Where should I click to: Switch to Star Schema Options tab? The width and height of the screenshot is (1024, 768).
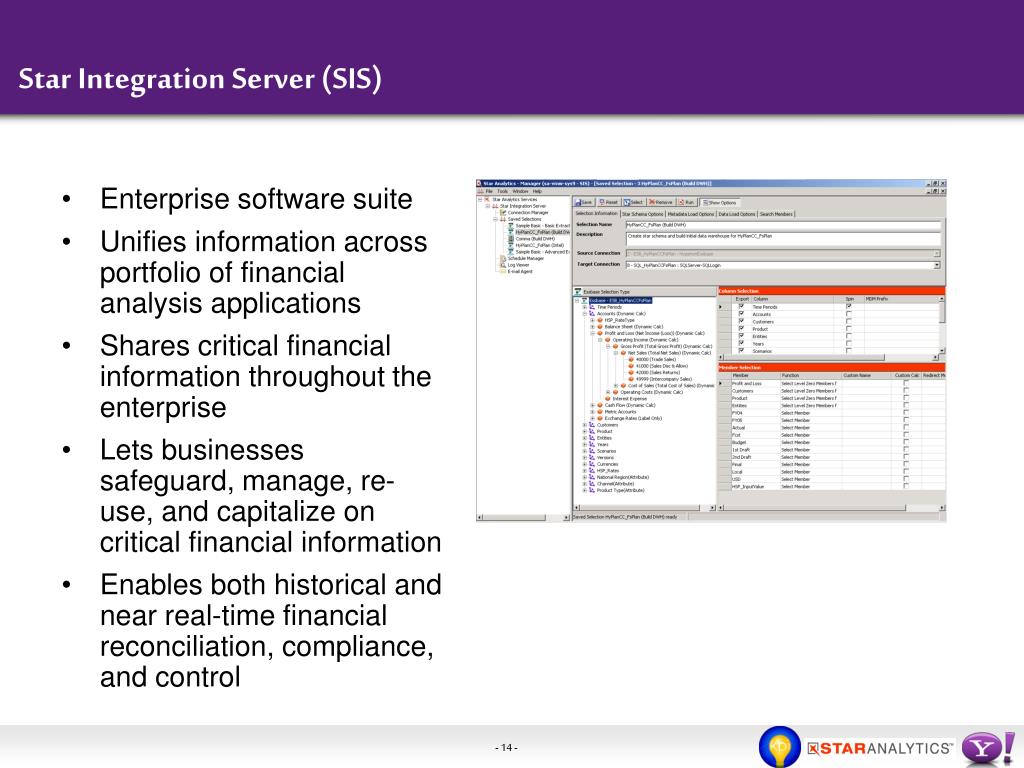pos(643,214)
